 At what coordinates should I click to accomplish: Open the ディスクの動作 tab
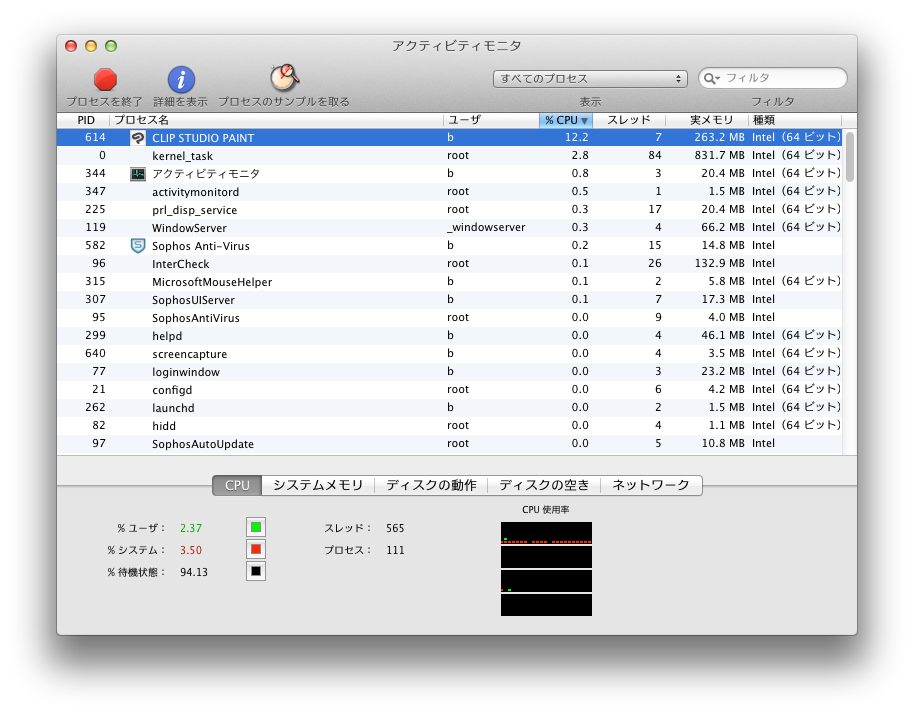click(x=431, y=485)
